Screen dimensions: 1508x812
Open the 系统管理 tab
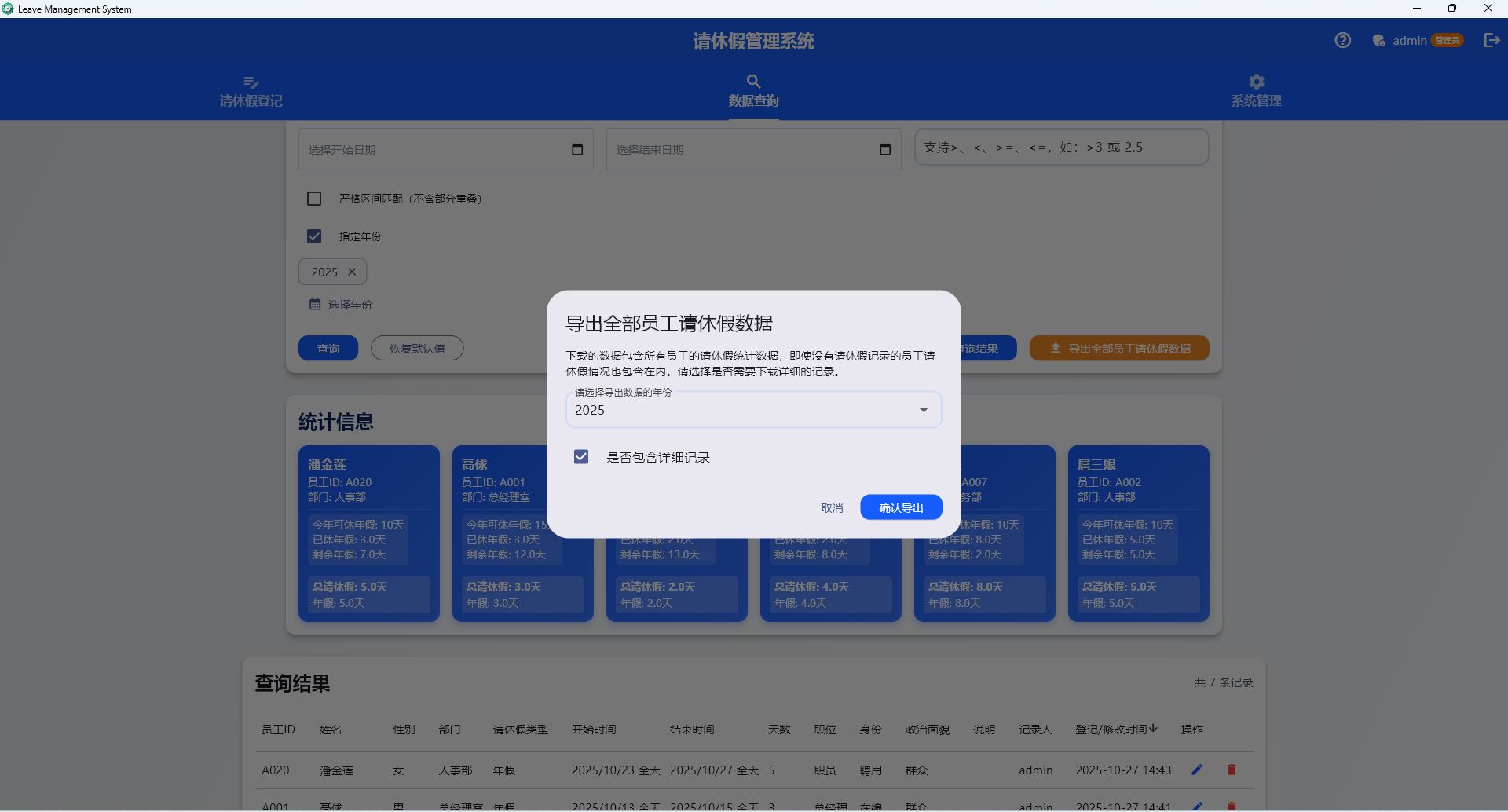pyautogui.click(x=1256, y=91)
